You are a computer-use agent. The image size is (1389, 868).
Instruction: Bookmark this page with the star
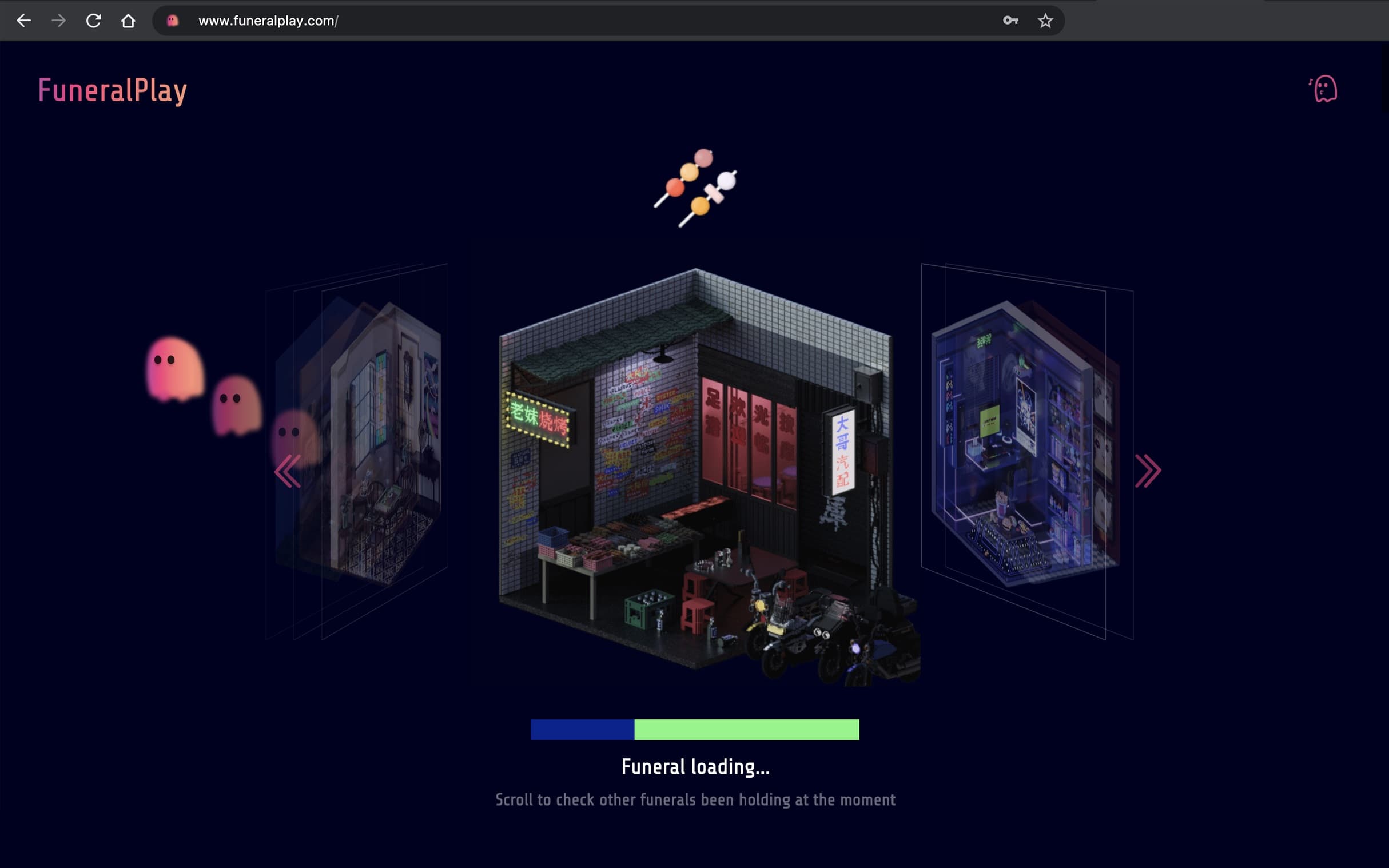[x=1045, y=21]
